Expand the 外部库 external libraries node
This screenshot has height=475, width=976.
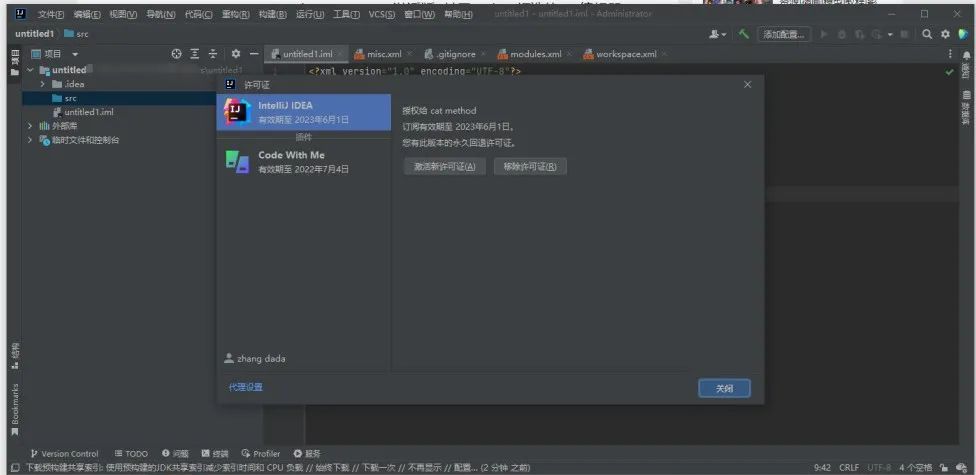[30, 126]
